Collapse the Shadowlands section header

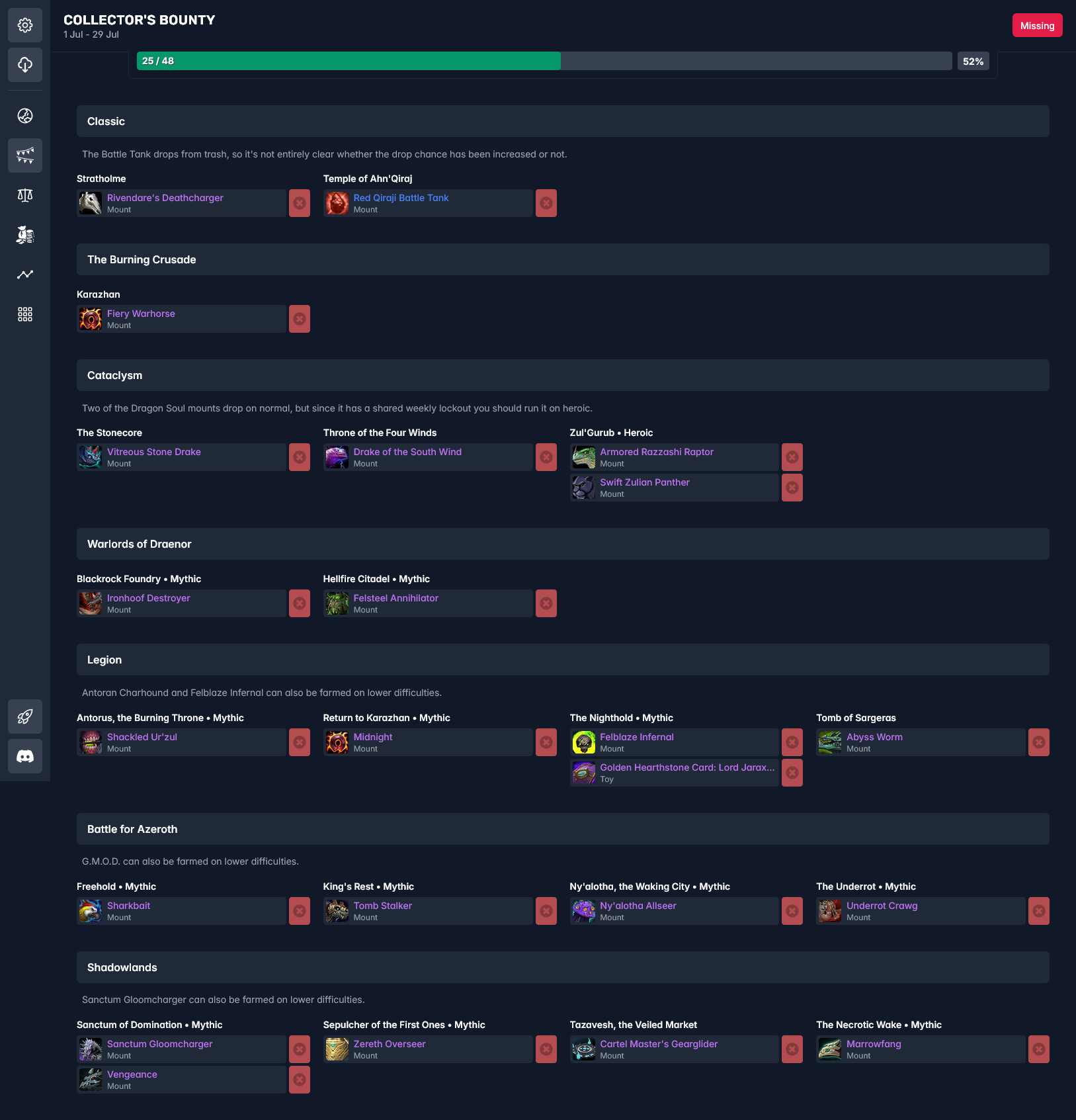click(563, 967)
